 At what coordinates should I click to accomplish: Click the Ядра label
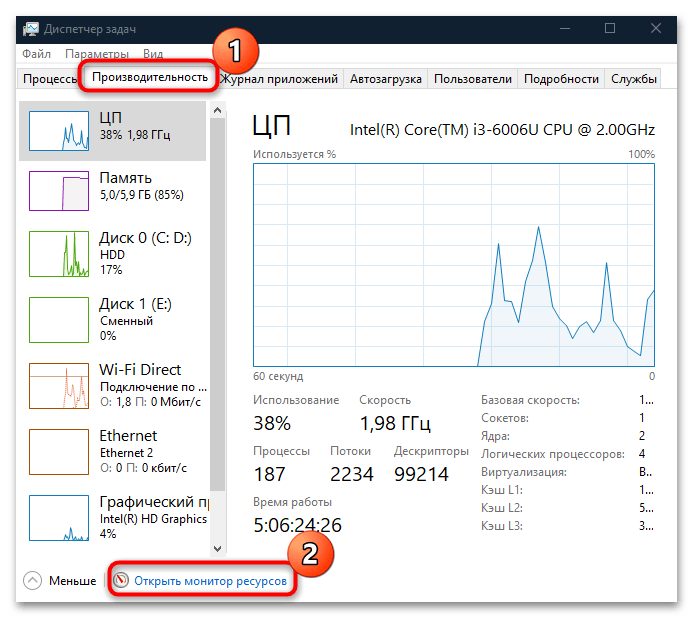pyautogui.click(x=495, y=436)
